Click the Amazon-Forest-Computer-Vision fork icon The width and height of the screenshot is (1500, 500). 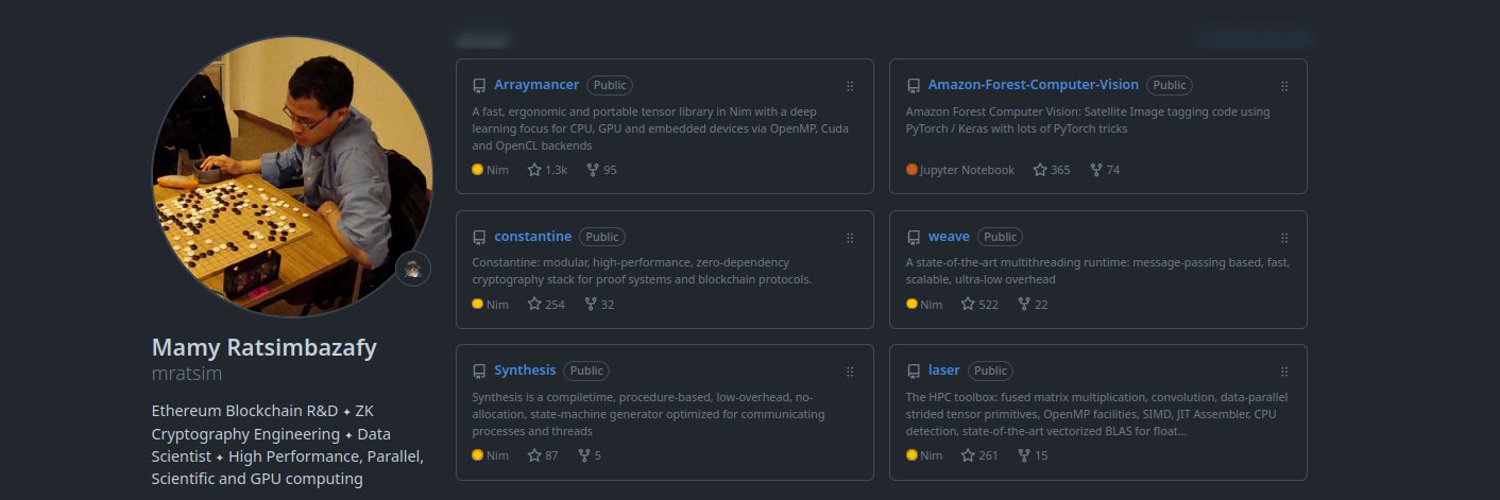click(1096, 170)
